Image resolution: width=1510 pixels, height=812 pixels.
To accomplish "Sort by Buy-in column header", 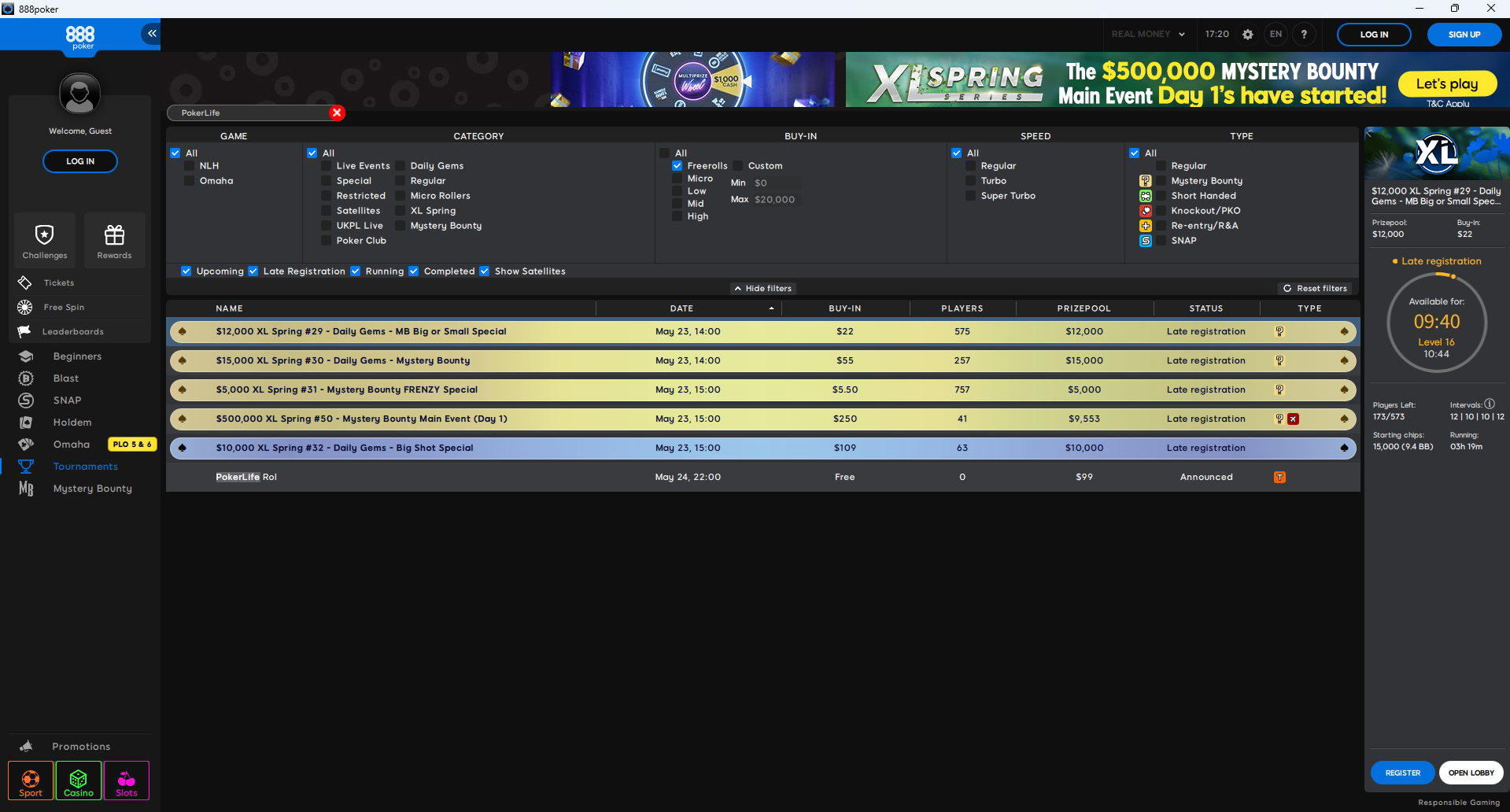I will tap(844, 308).
